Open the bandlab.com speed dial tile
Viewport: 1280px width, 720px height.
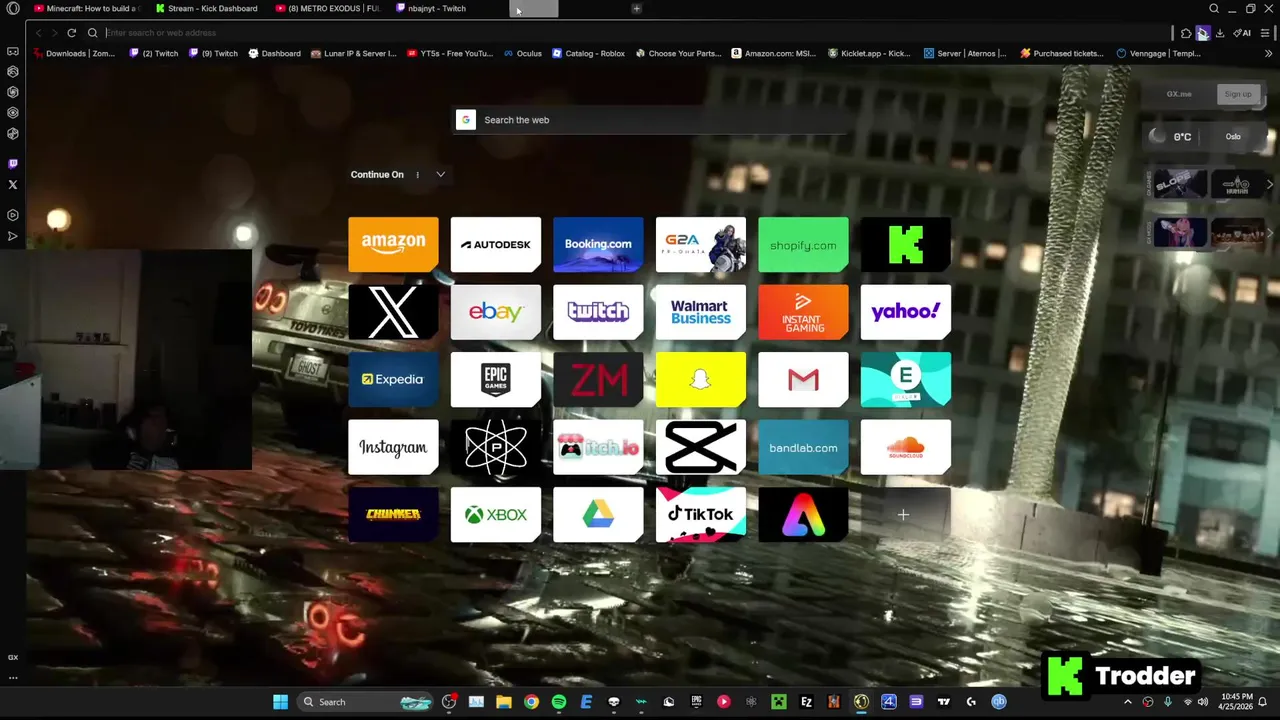coord(803,447)
